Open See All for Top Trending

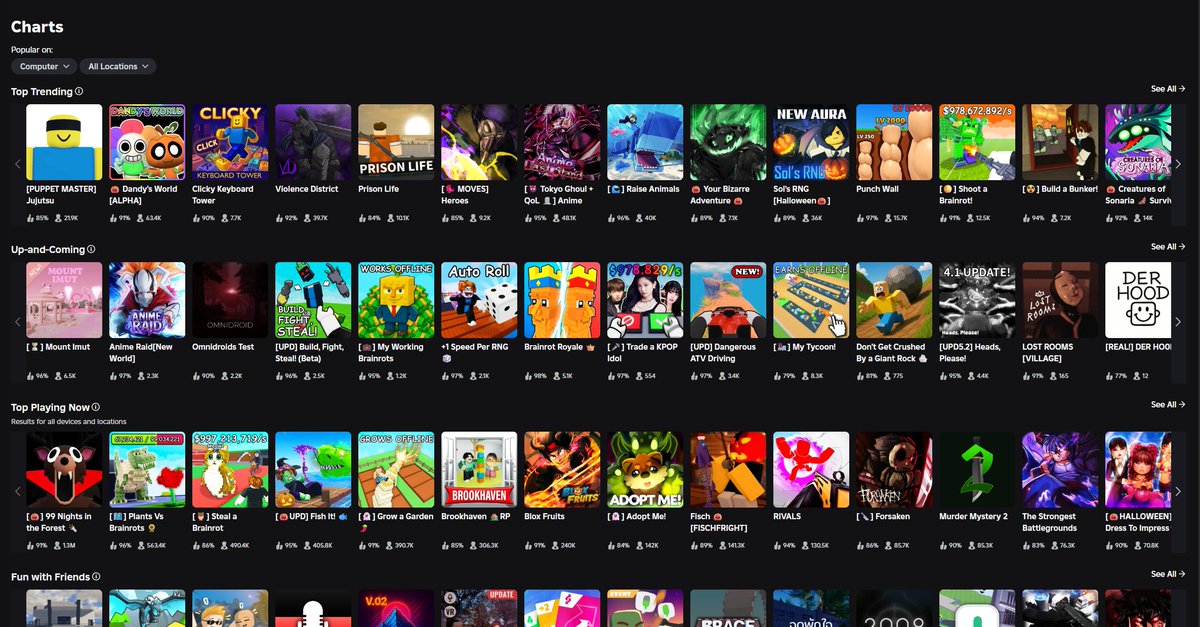(1168, 89)
